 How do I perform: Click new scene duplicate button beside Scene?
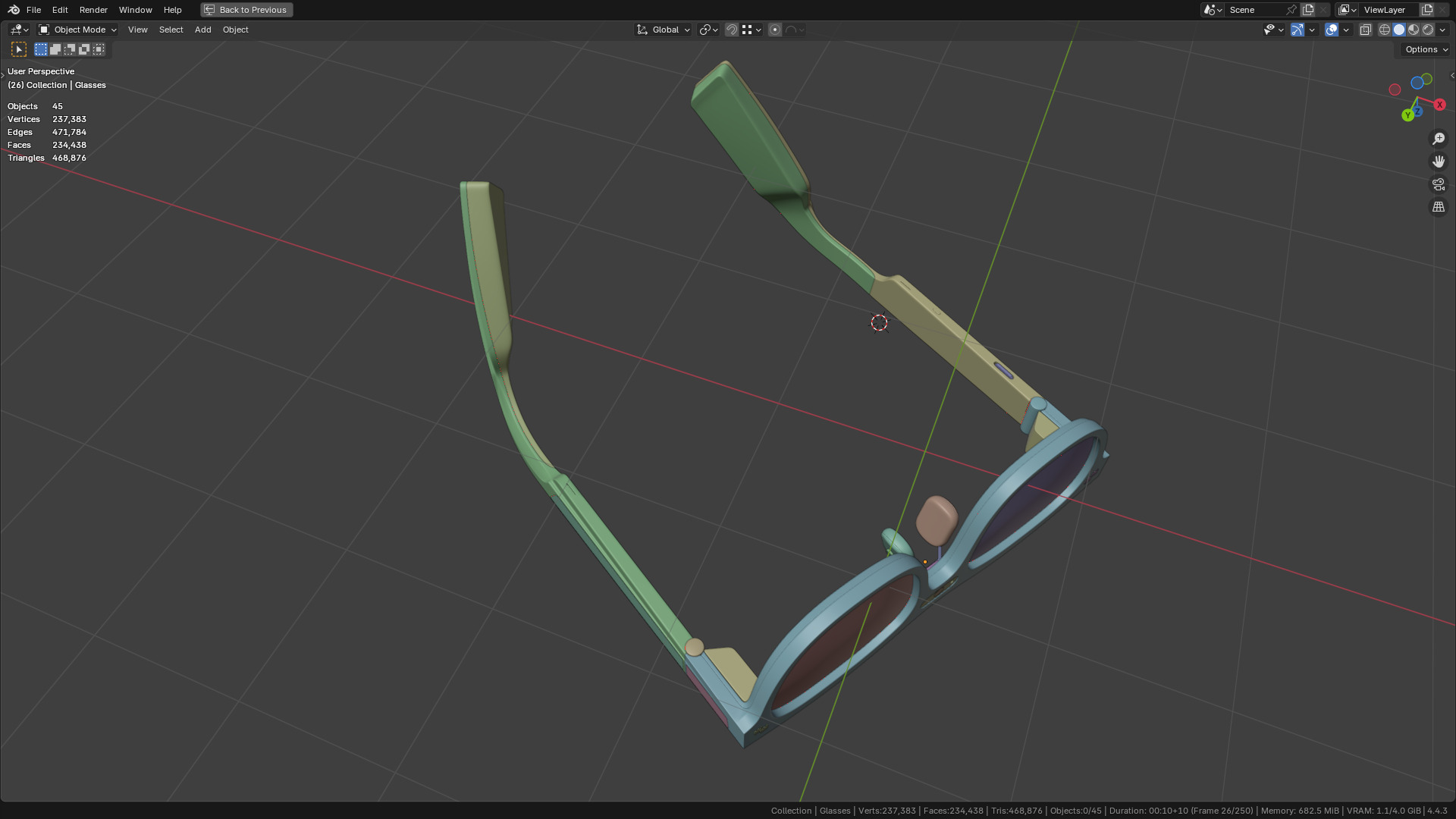1308,10
